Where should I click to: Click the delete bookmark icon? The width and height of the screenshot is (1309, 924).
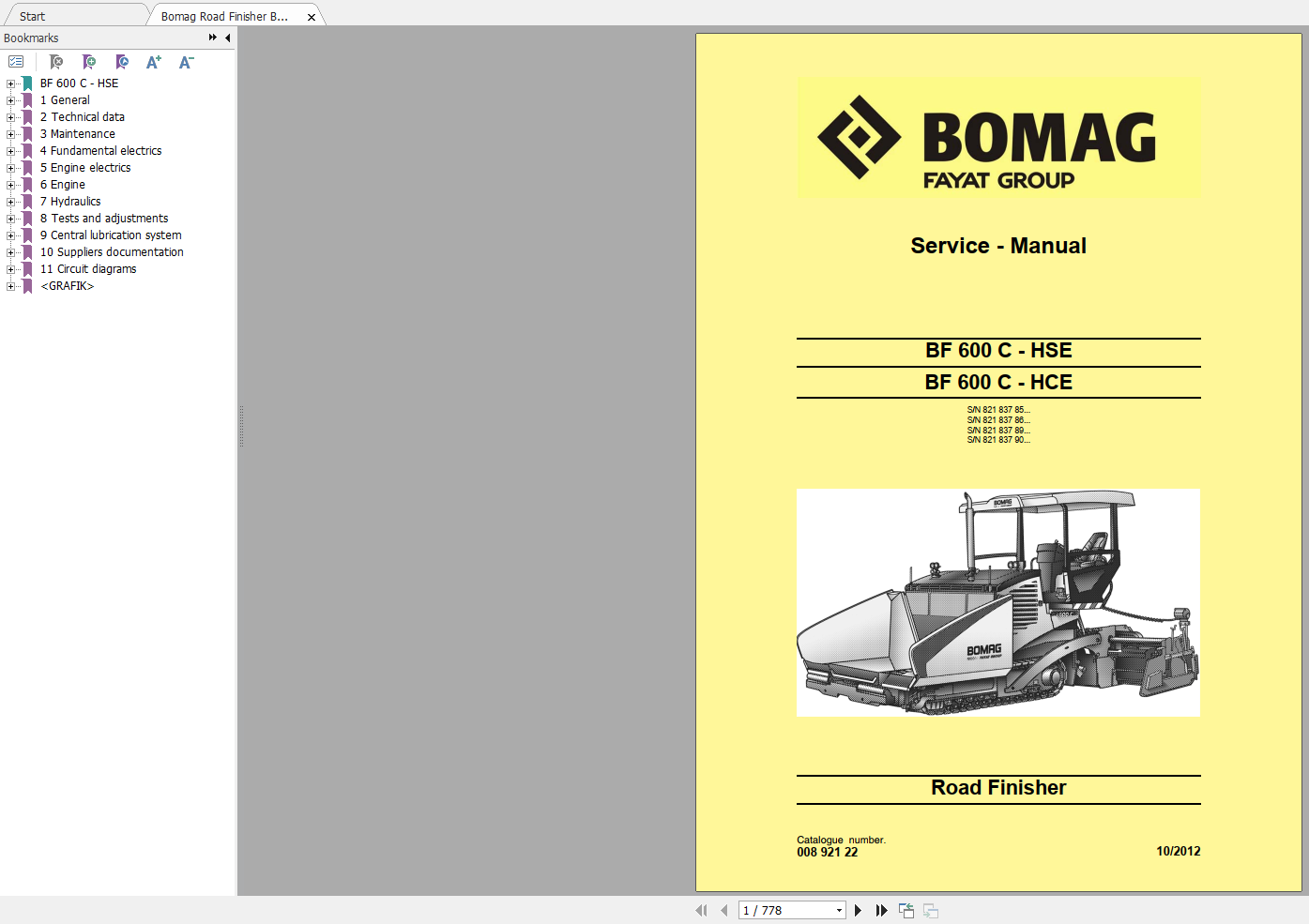click(x=56, y=62)
